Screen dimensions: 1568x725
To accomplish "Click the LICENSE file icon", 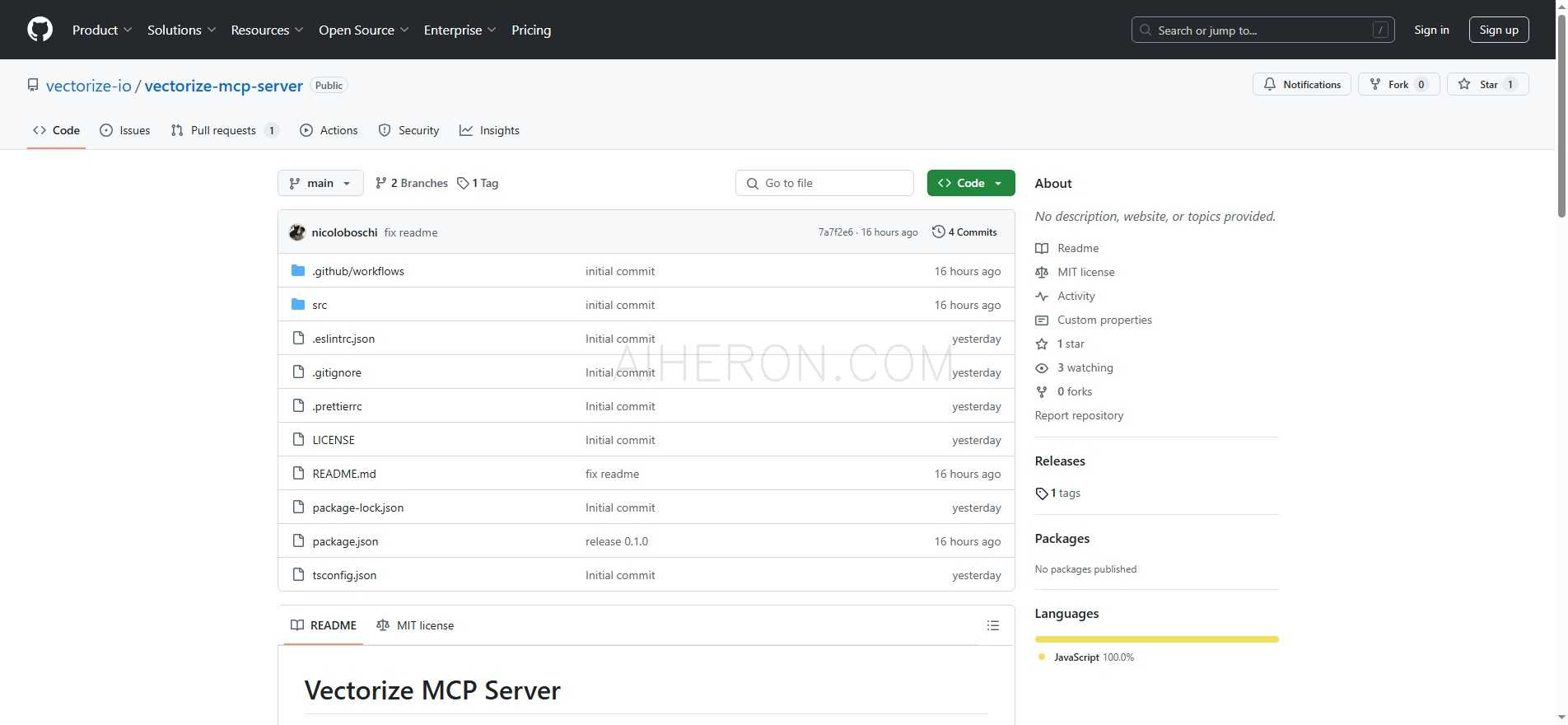I will click(x=298, y=440).
